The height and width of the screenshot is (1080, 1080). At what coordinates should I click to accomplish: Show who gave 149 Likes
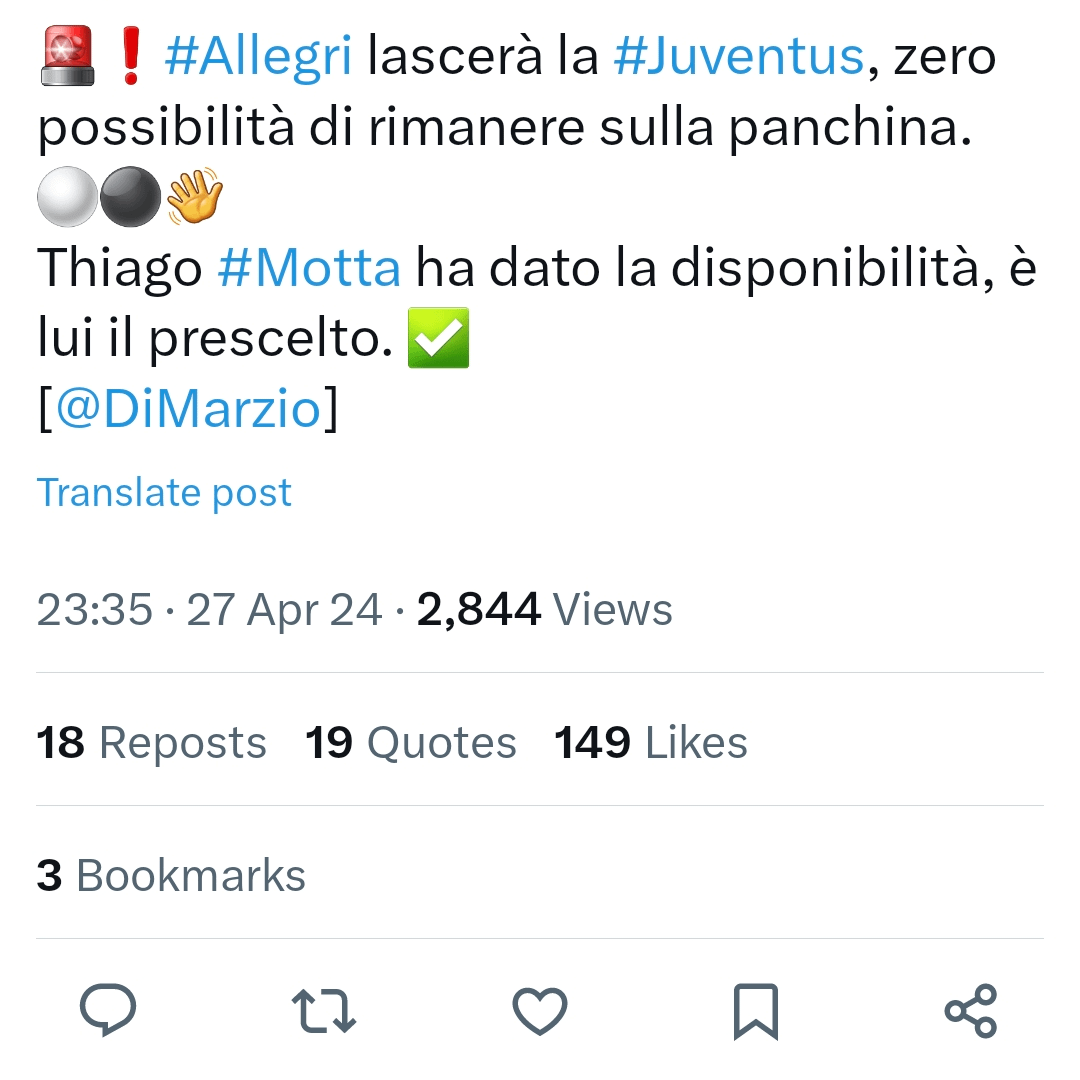pos(651,742)
